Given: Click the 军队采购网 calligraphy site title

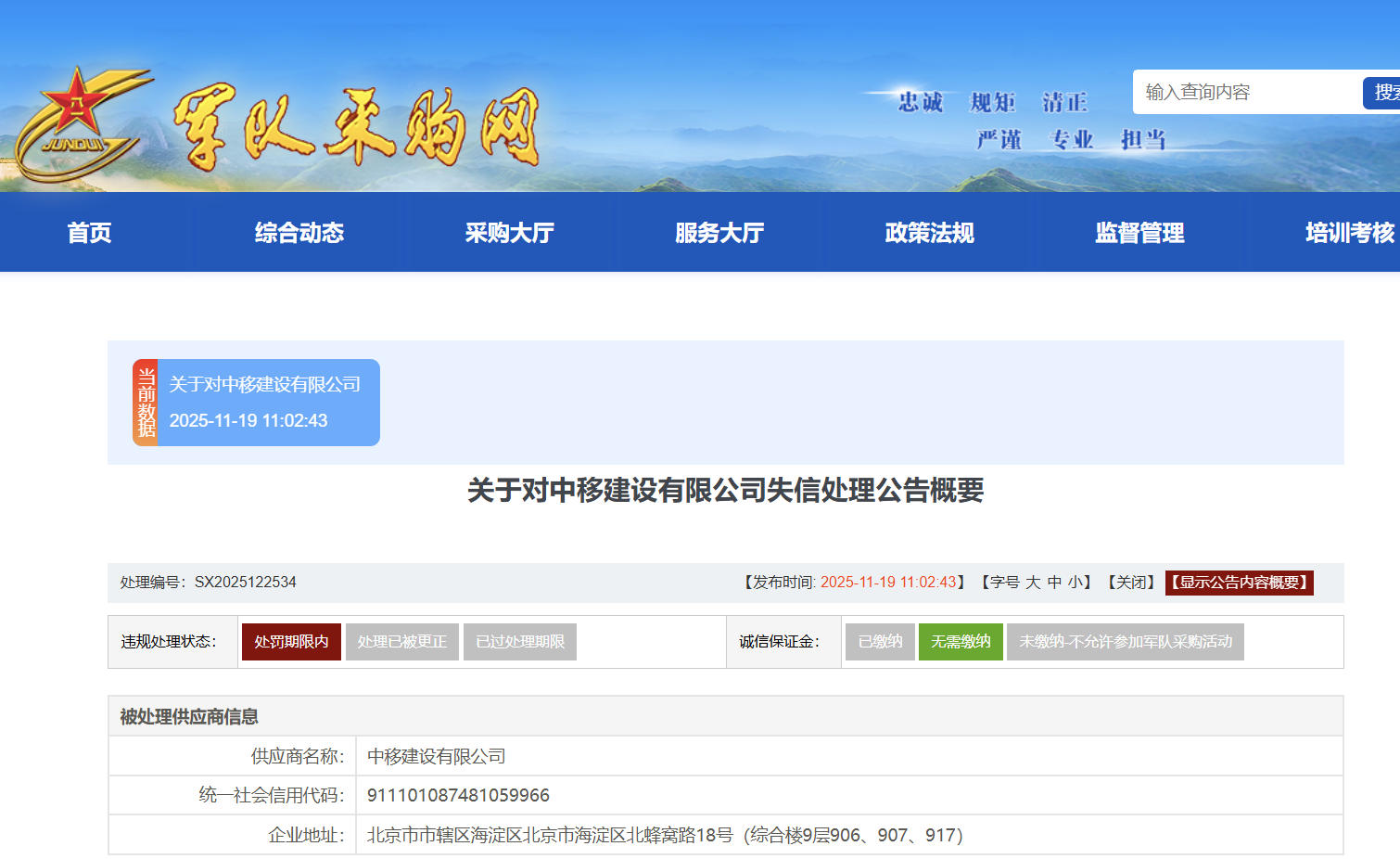Looking at the screenshot, I should pyautogui.click(x=355, y=127).
